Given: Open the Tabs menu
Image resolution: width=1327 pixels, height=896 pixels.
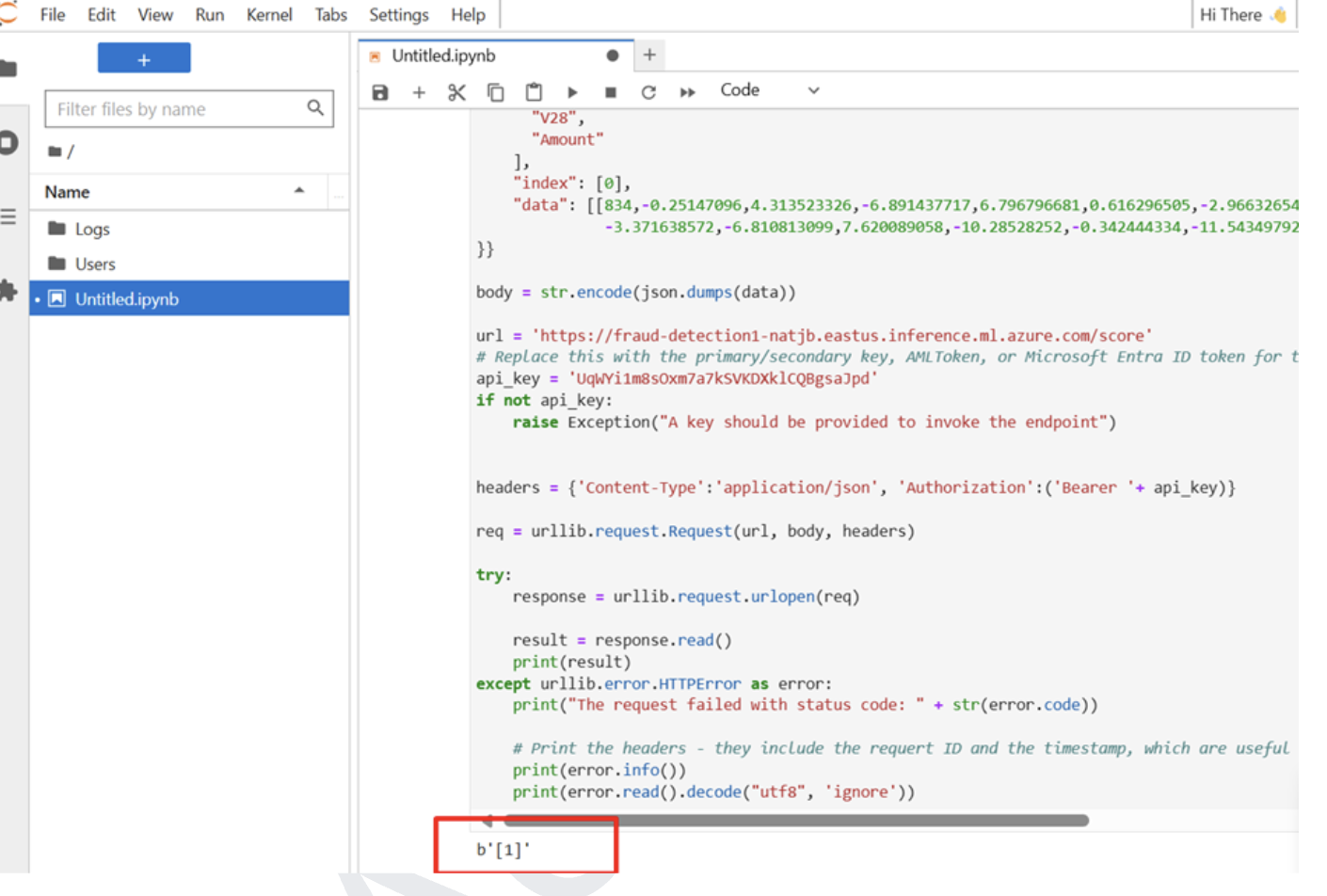Looking at the screenshot, I should click(330, 14).
